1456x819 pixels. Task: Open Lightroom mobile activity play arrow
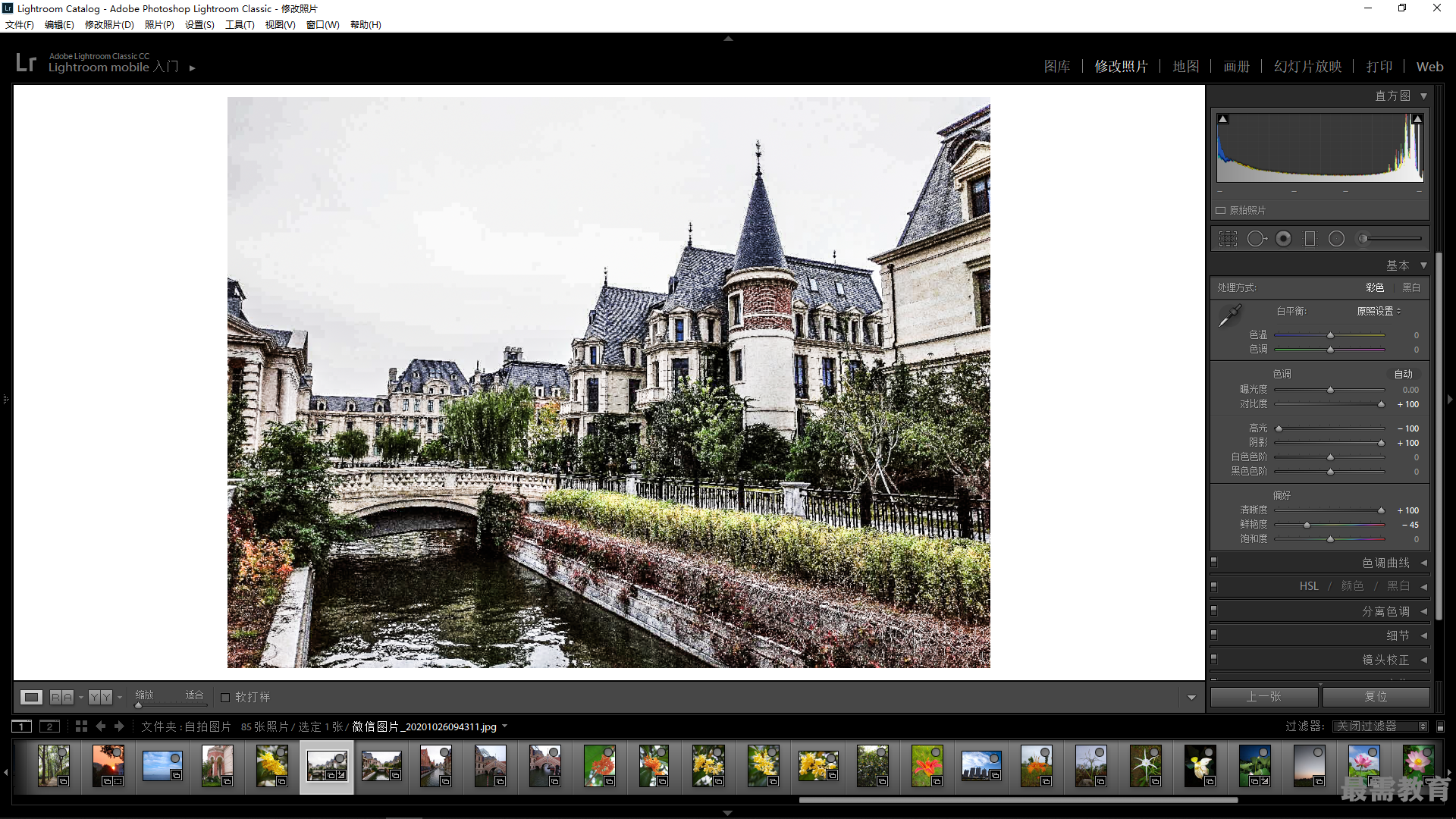click(x=193, y=68)
